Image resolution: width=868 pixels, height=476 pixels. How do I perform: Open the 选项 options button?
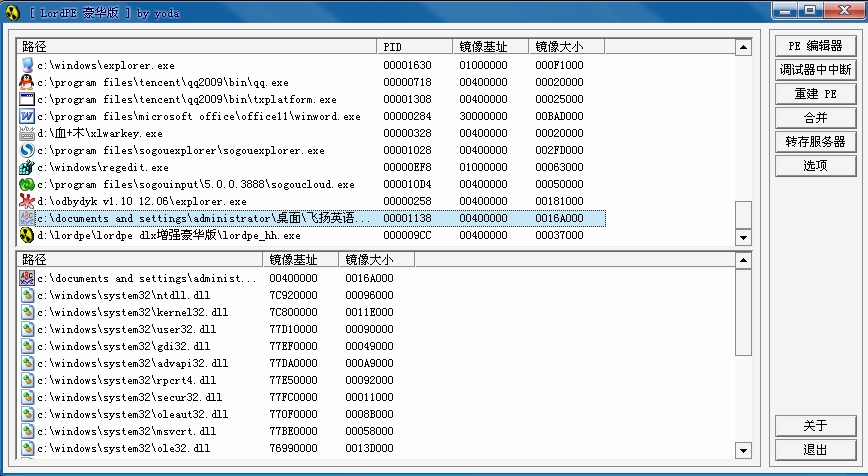click(x=815, y=165)
